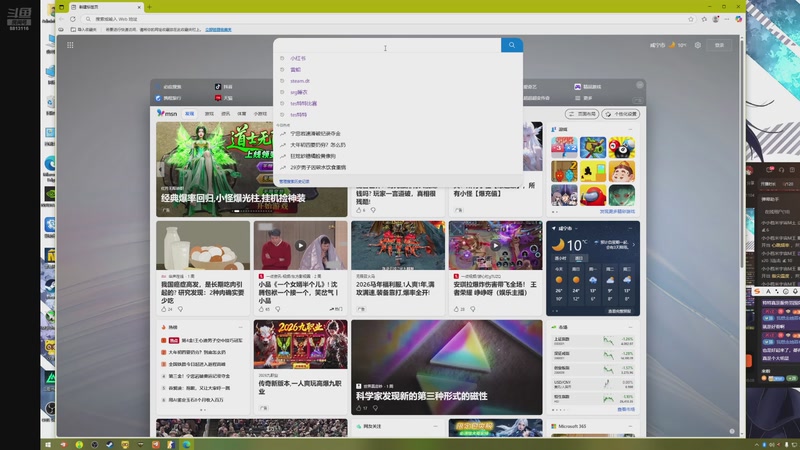Viewport: 800px width, 450px height.
Task: Open the Windows Start button
Action: point(48,444)
